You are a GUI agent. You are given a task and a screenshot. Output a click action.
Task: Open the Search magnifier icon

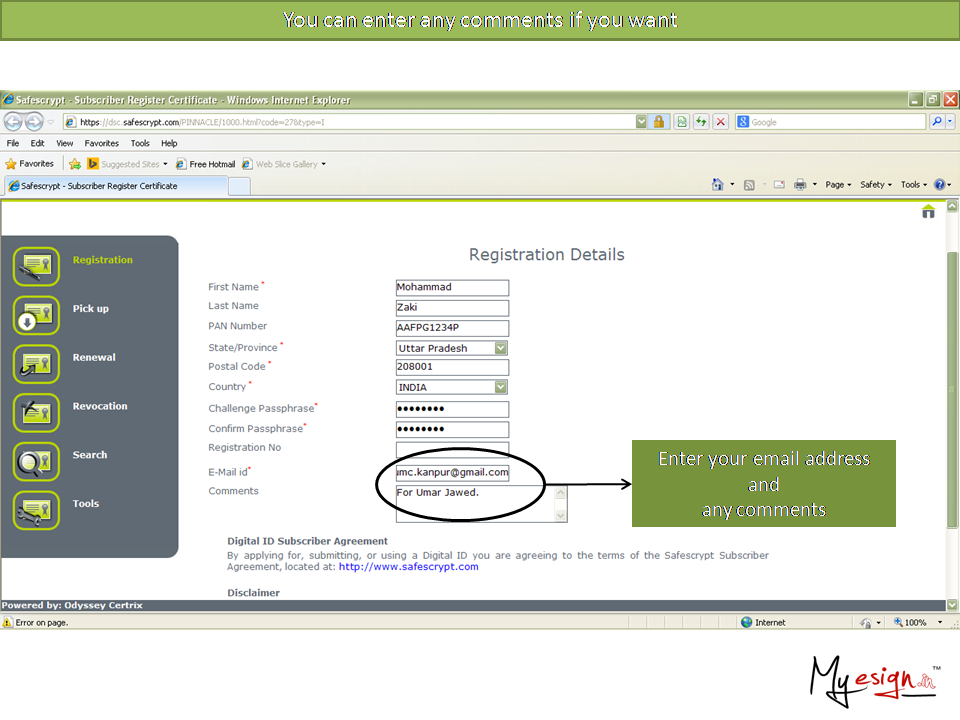(x=37, y=461)
